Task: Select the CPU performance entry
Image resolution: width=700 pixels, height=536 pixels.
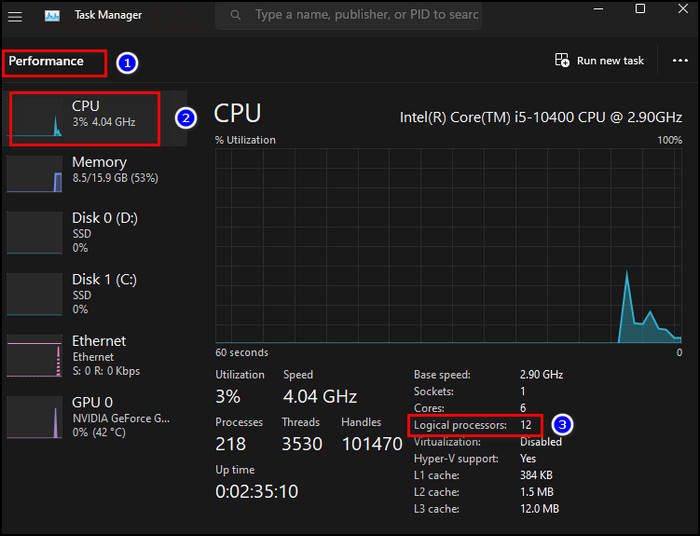Action: tap(96, 118)
